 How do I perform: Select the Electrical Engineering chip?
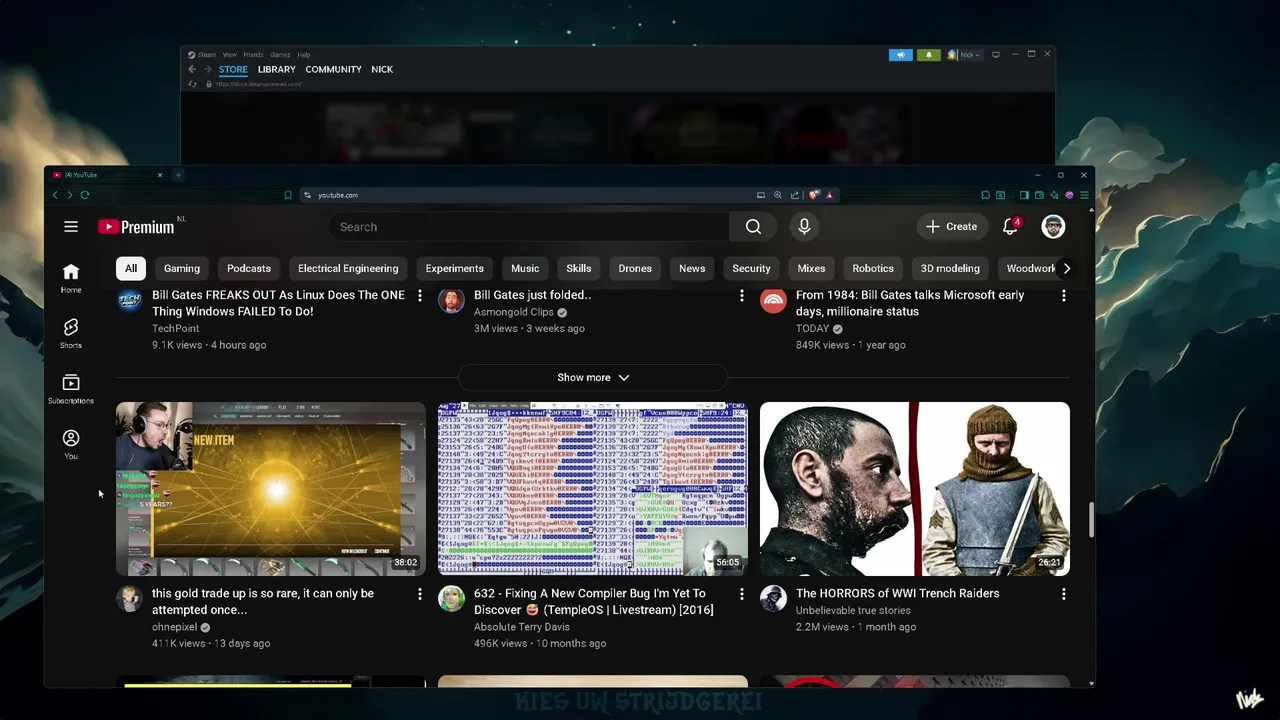pyautogui.click(x=348, y=268)
